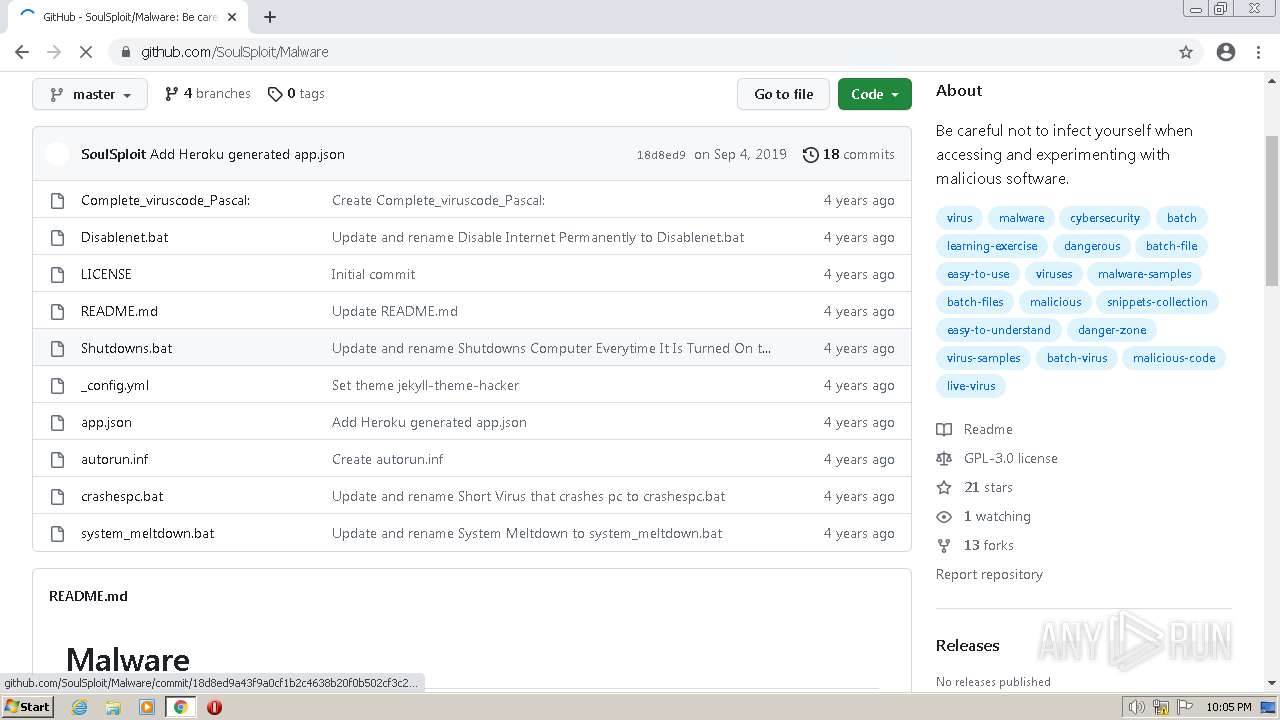
Task: Click file icon next to autorun.inf
Action: (57, 459)
